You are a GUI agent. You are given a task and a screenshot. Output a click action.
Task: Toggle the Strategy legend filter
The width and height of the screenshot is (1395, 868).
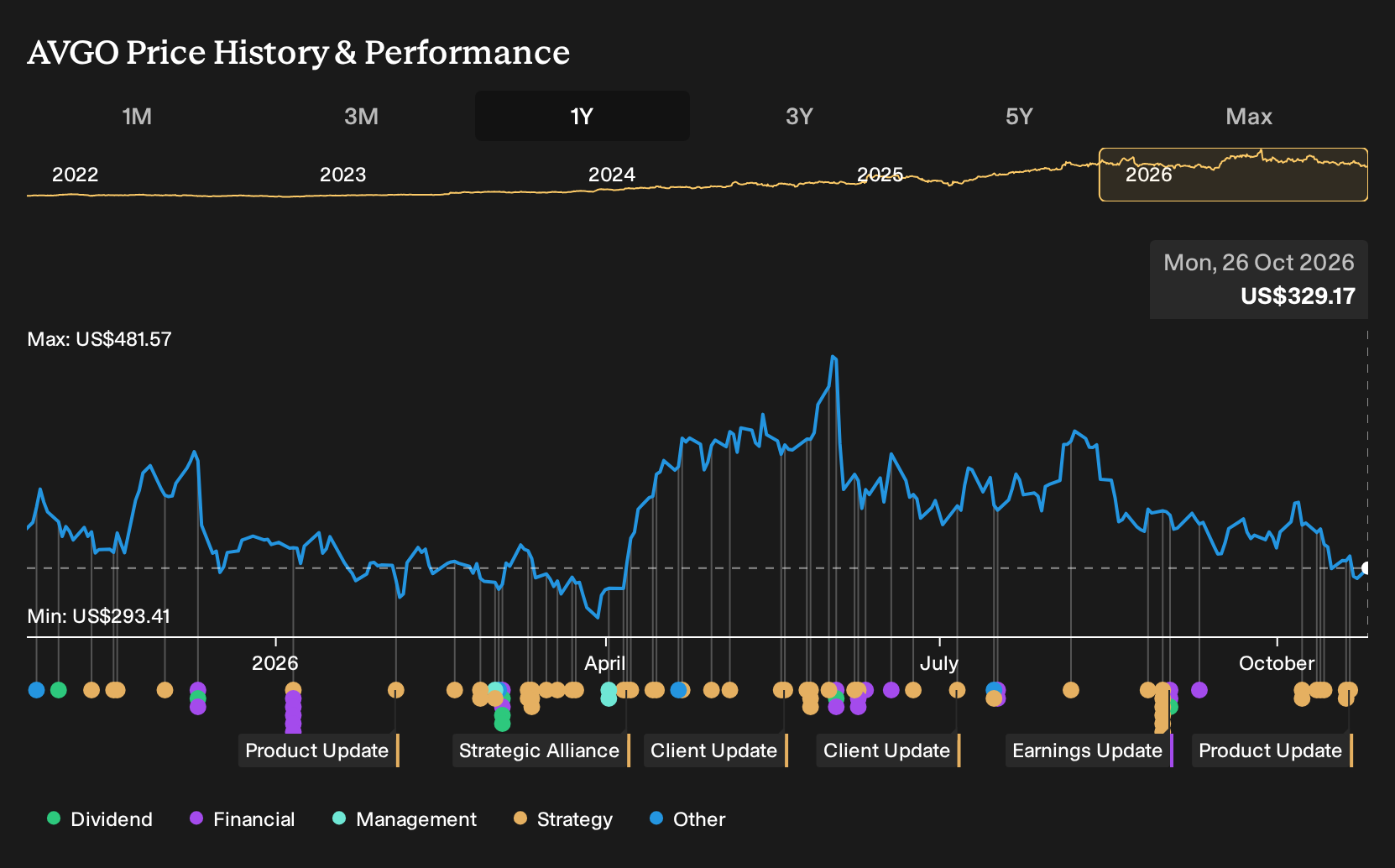563,819
